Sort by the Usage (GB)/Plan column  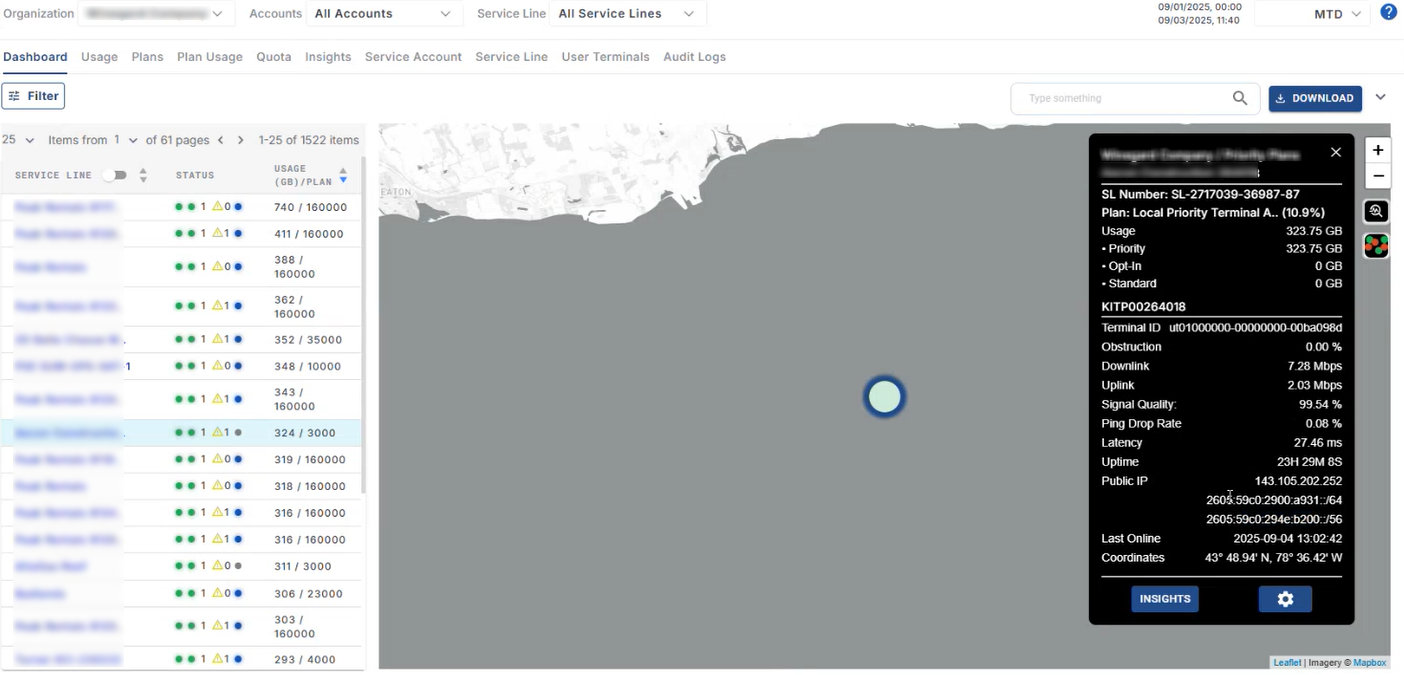click(343, 175)
